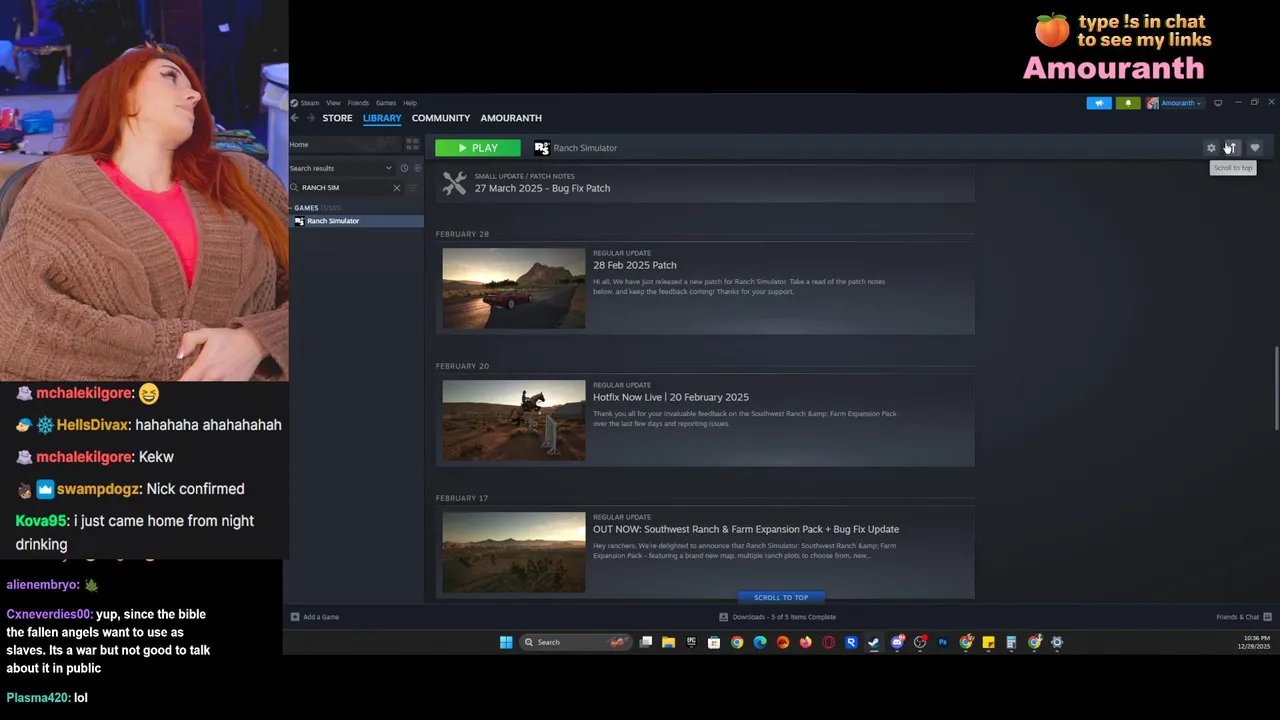Sort library by recent activity clock icon

point(404,168)
